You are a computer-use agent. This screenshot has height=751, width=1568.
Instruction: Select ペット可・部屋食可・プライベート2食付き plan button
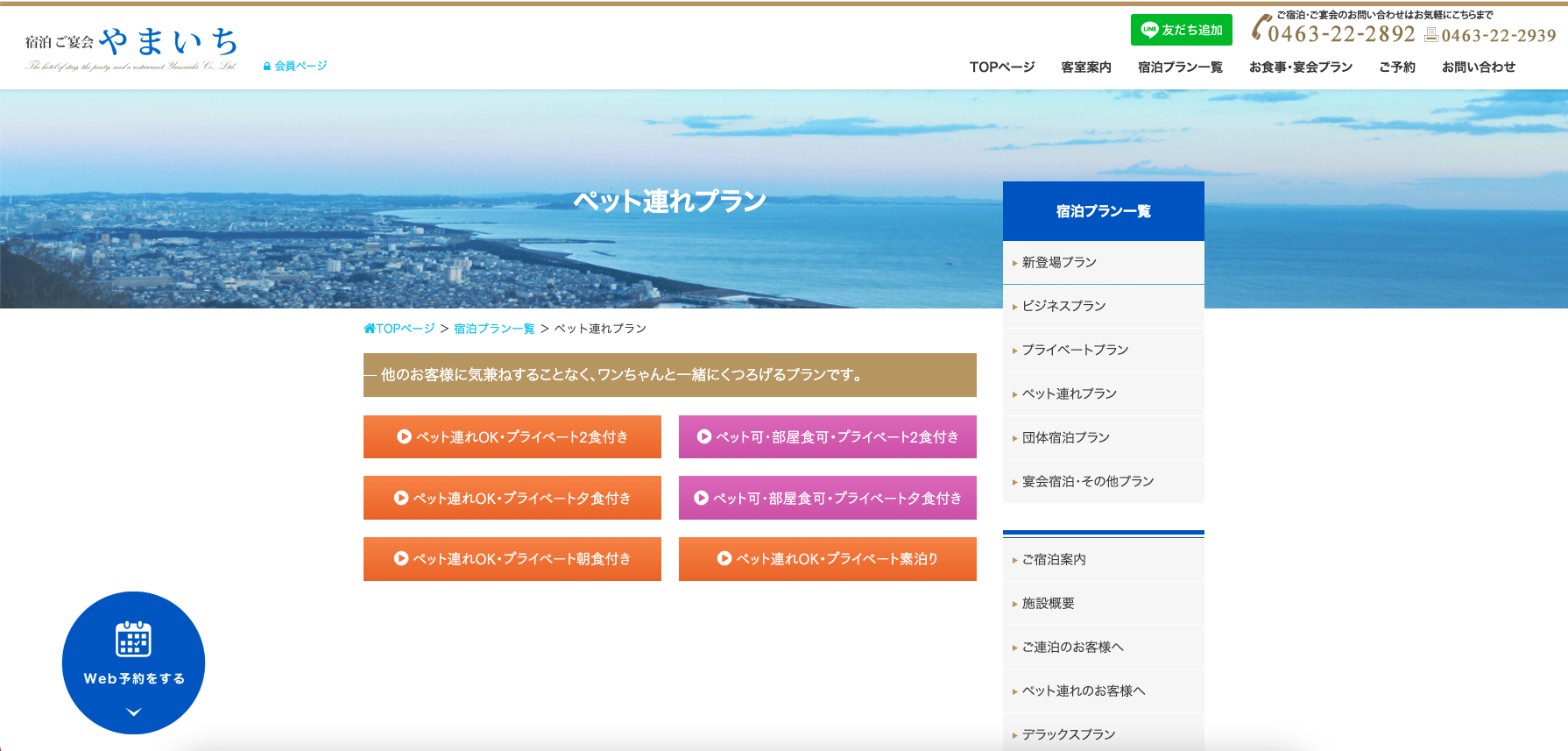coord(828,436)
